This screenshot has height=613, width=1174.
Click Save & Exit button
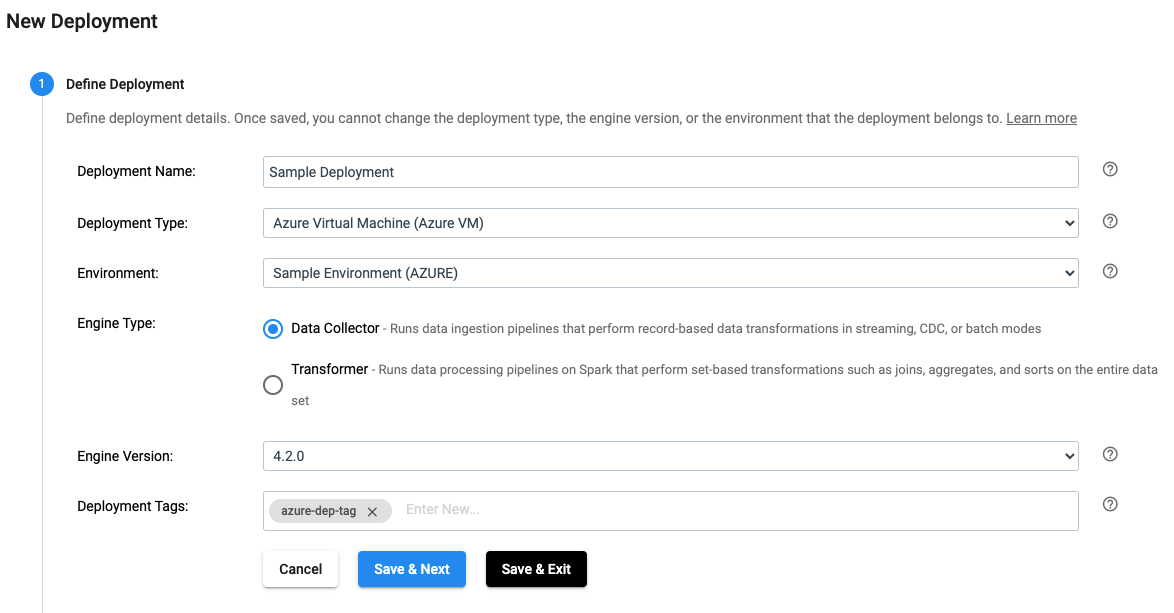coord(536,569)
